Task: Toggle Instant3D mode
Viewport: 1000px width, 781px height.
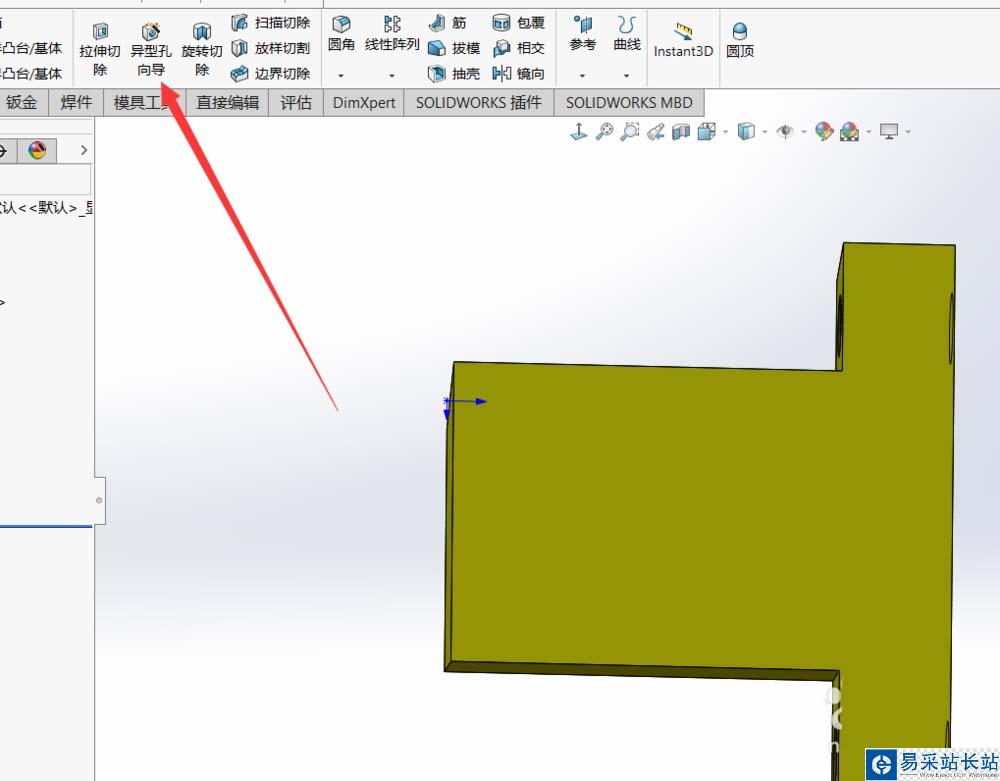Action: click(683, 40)
